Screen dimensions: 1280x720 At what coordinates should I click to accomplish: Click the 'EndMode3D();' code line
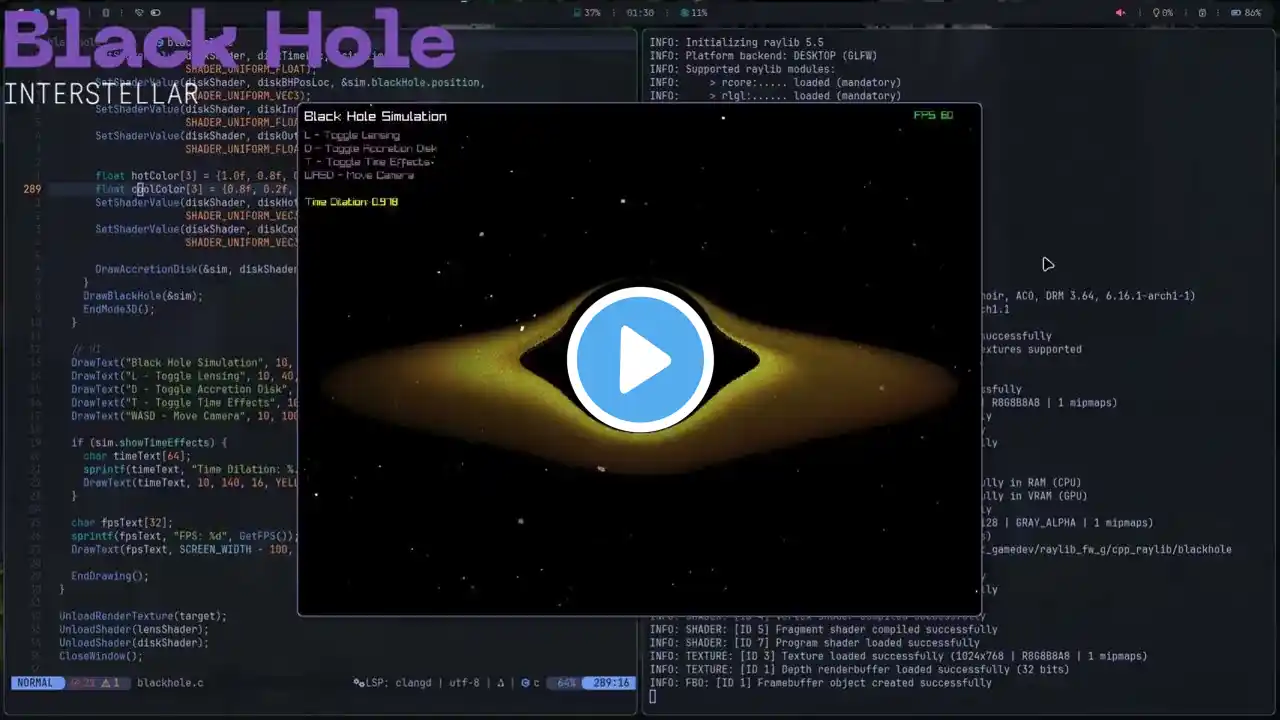119,309
